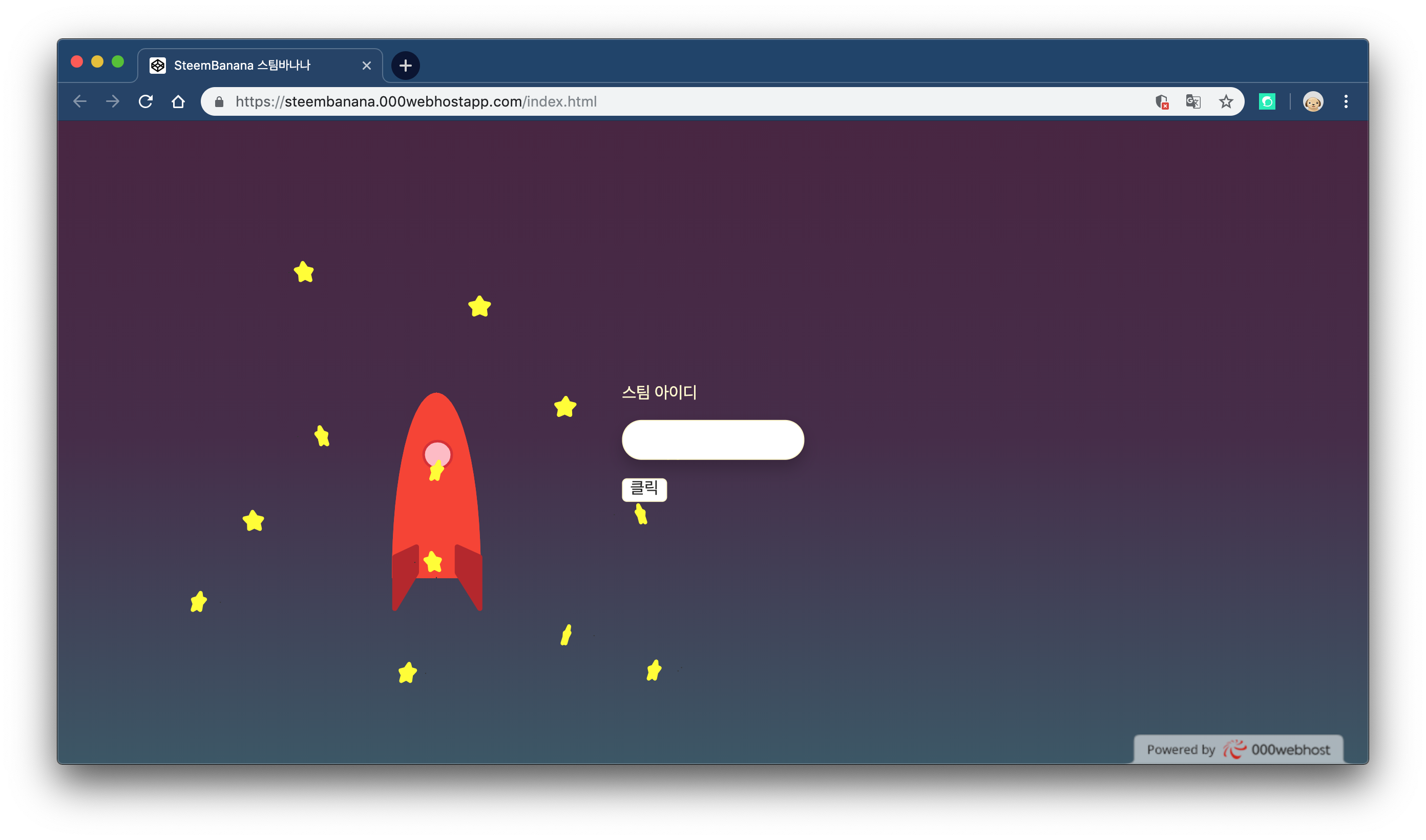Bookmark this page with star icon
1426x840 pixels.
pyautogui.click(x=1226, y=102)
